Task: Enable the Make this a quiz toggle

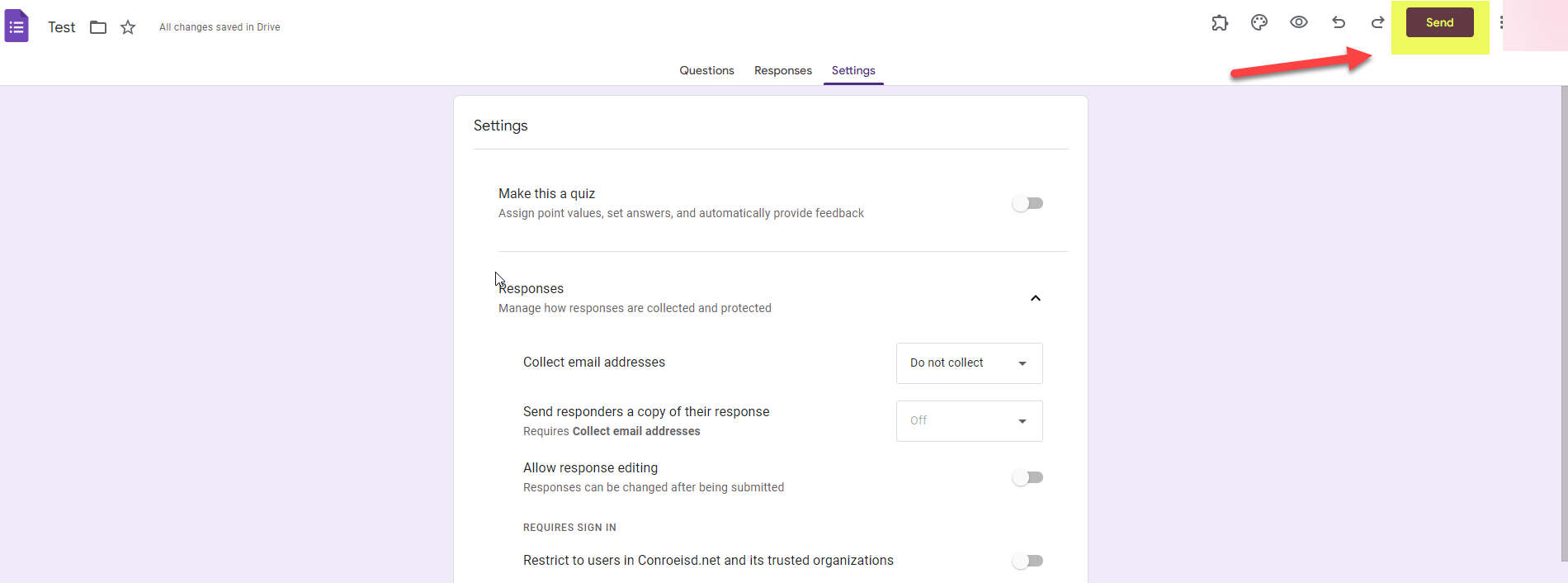Action: point(1027,203)
